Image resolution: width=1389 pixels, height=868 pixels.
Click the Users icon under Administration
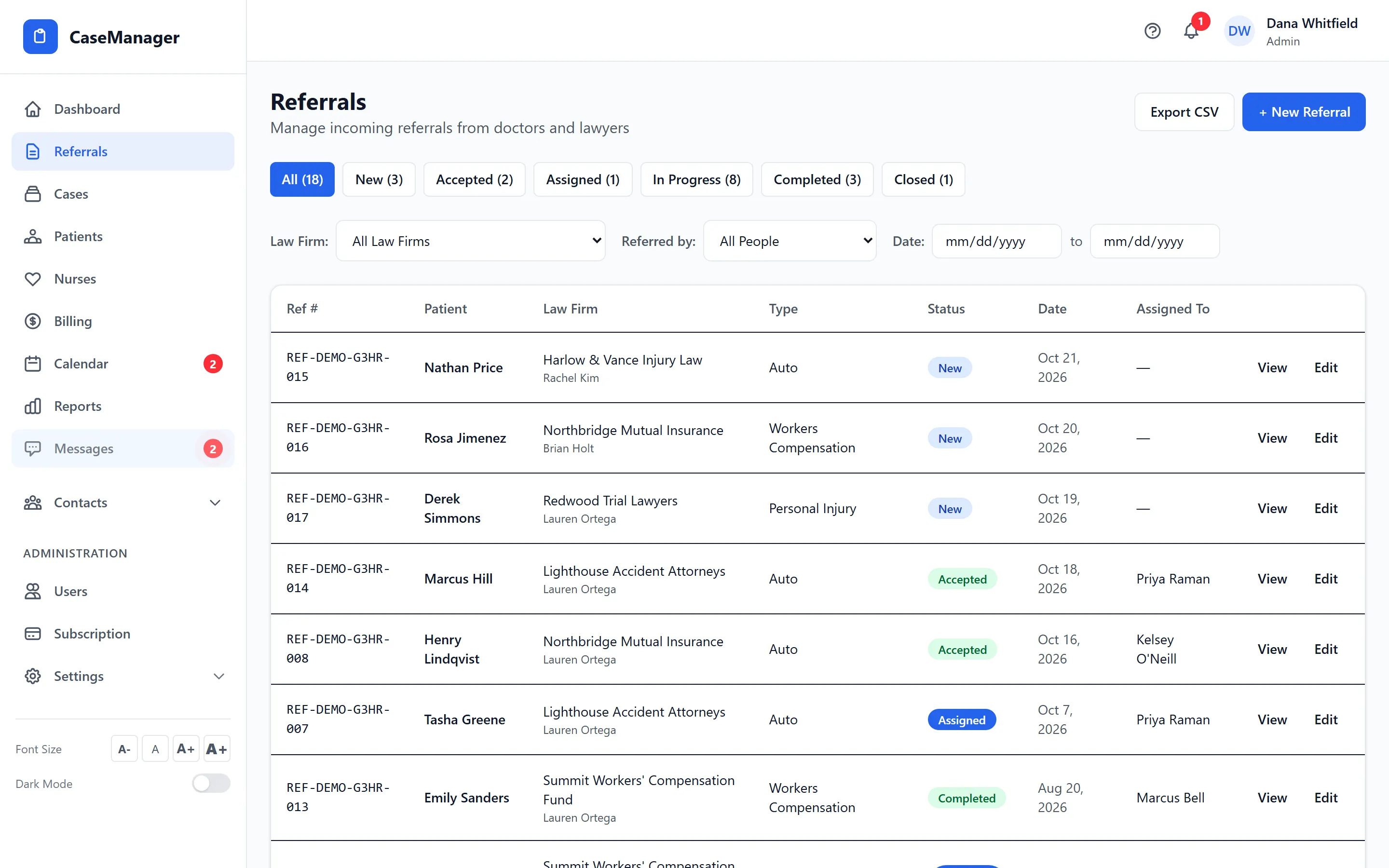33,591
